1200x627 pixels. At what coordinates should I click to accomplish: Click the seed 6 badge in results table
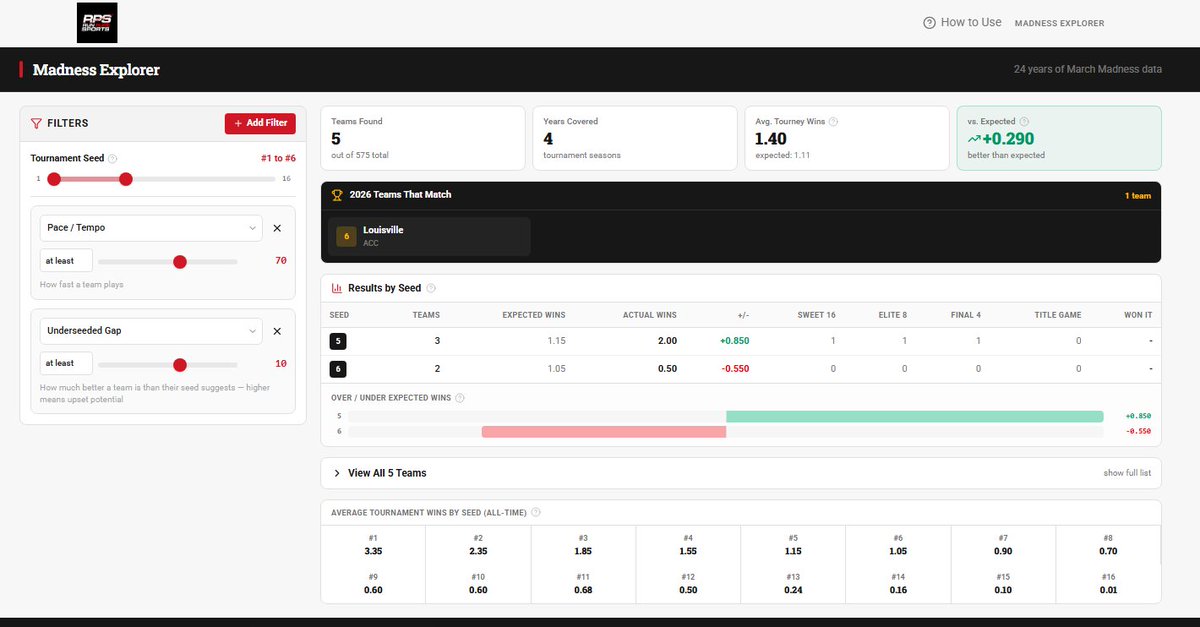click(338, 369)
